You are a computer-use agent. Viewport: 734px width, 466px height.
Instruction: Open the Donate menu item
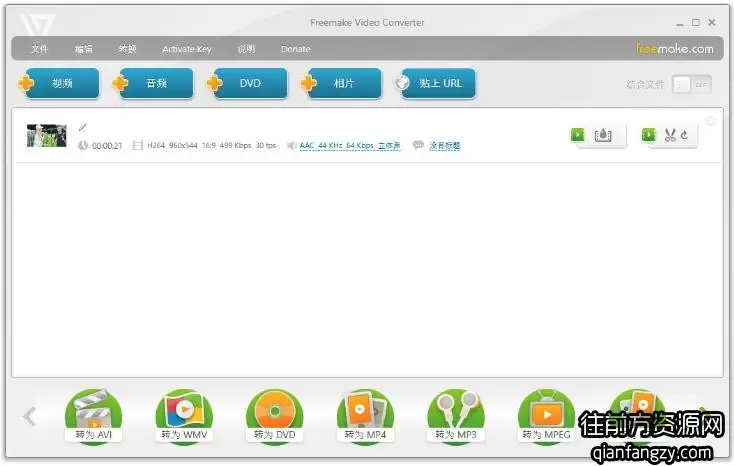(x=295, y=49)
